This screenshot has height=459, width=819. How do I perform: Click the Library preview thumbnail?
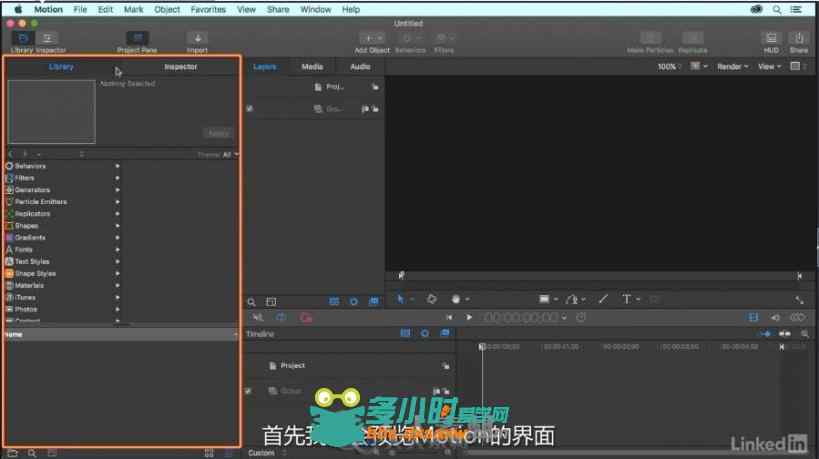[52, 111]
